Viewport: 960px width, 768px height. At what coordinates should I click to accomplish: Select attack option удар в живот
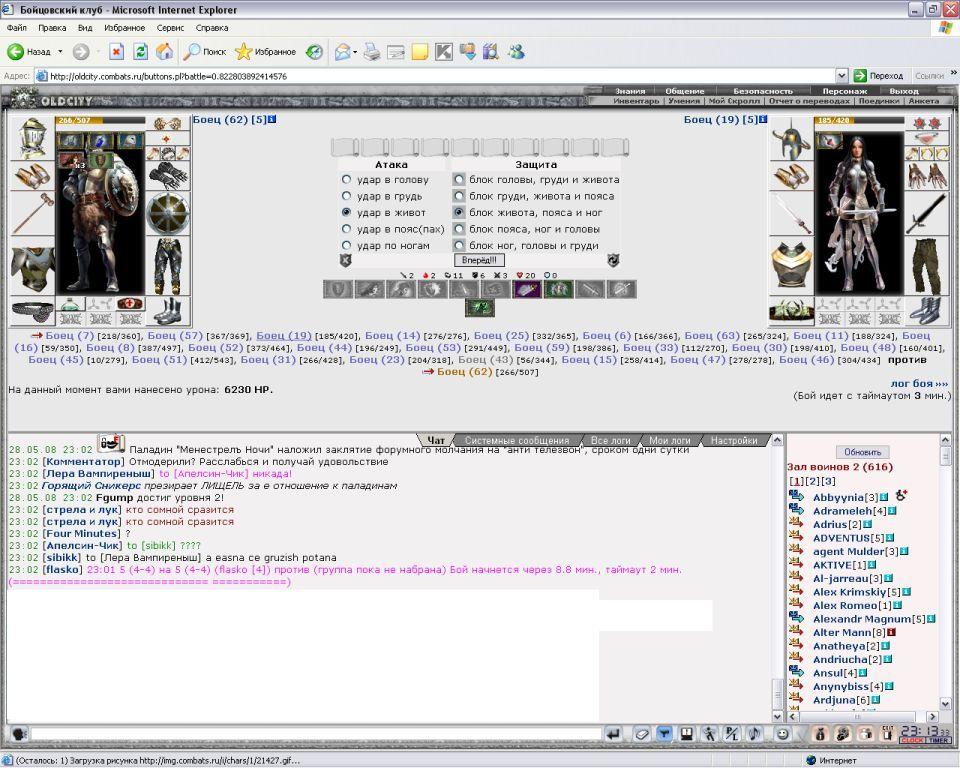click(347, 213)
